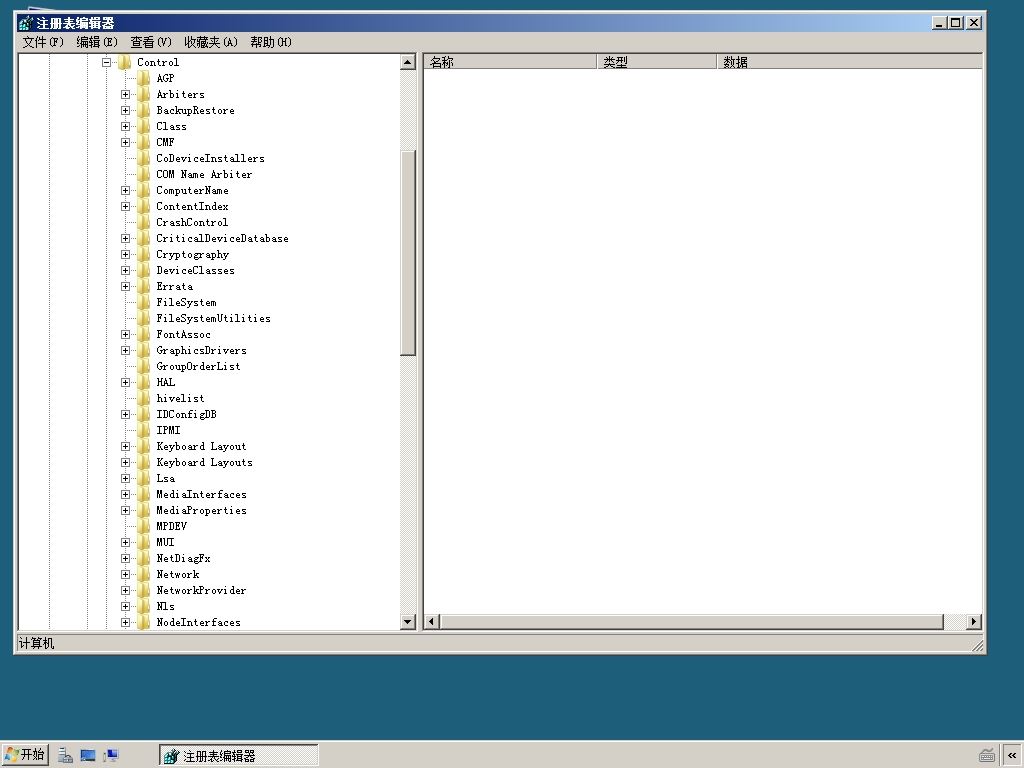Click the right pane horizontal scrollbar thumb
This screenshot has height=768, width=1024.
coord(692,622)
